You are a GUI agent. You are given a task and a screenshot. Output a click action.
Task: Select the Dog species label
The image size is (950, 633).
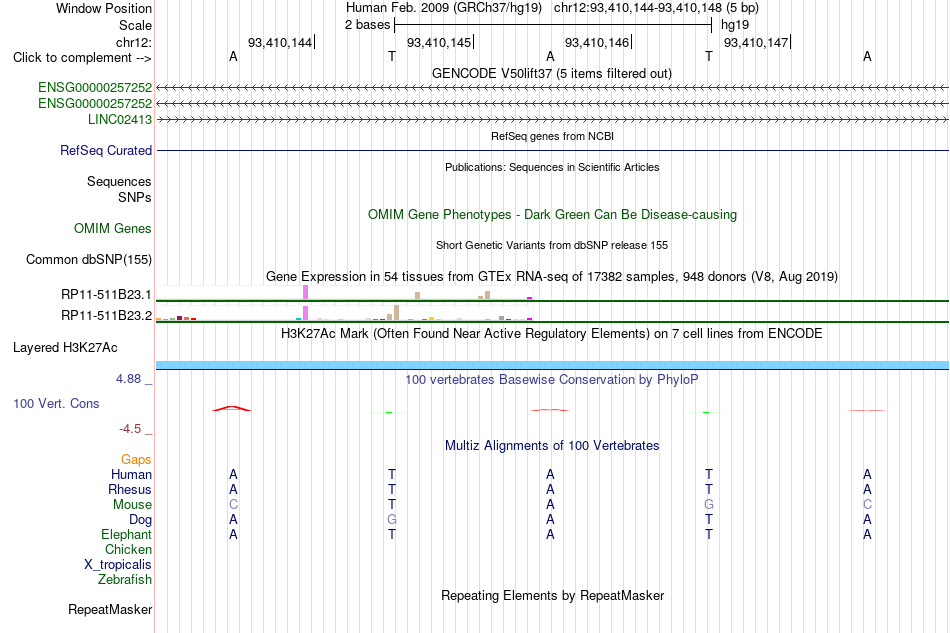(140, 520)
